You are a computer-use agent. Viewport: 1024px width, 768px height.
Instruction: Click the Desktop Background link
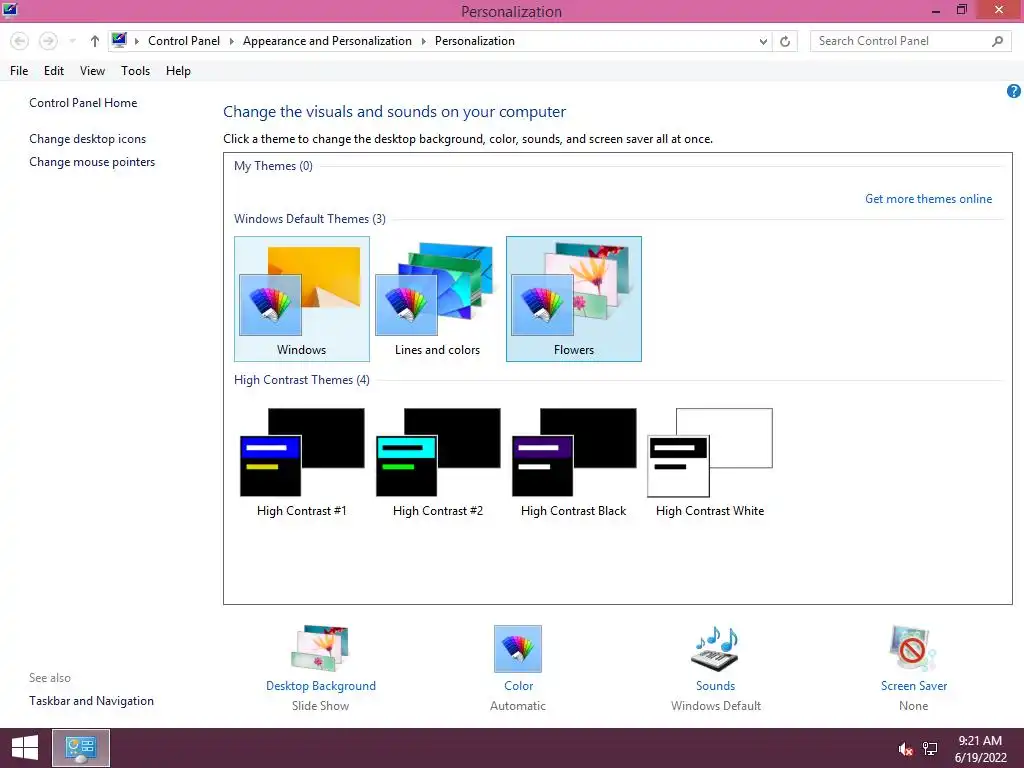click(x=321, y=686)
